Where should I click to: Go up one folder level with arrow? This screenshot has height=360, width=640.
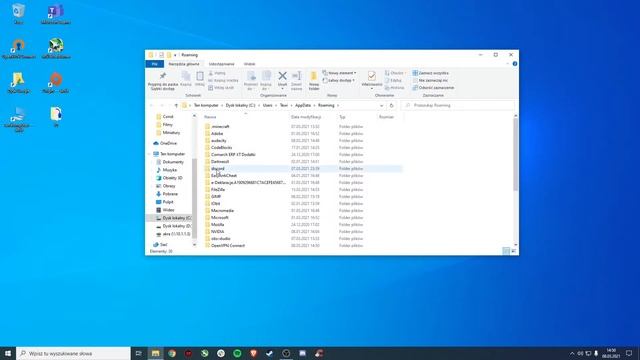(176, 105)
